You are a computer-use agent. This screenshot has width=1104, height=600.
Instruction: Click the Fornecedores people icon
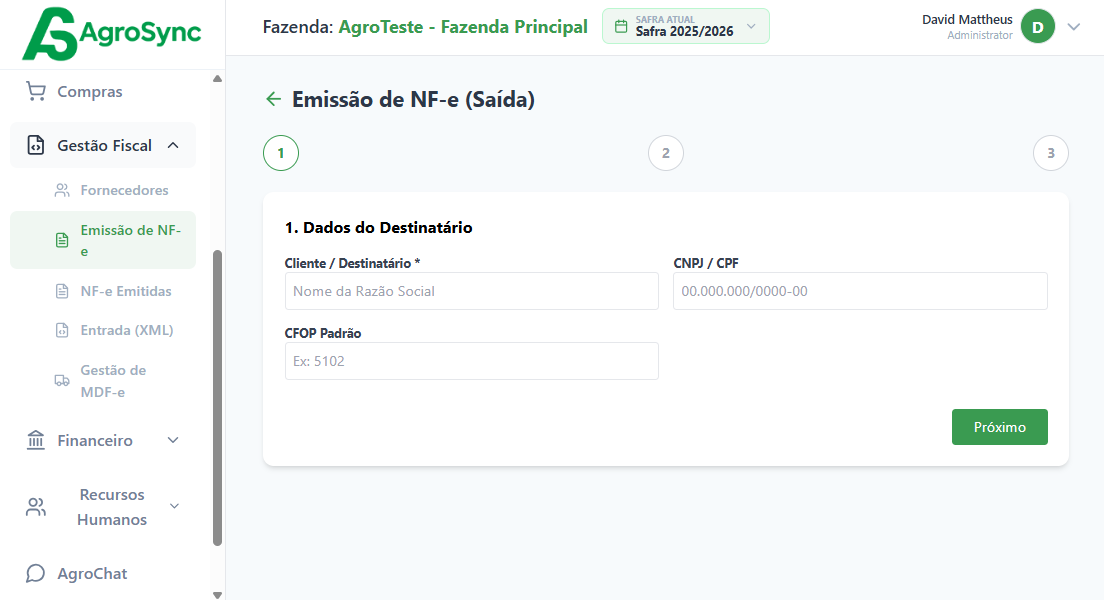click(x=61, y=189)
